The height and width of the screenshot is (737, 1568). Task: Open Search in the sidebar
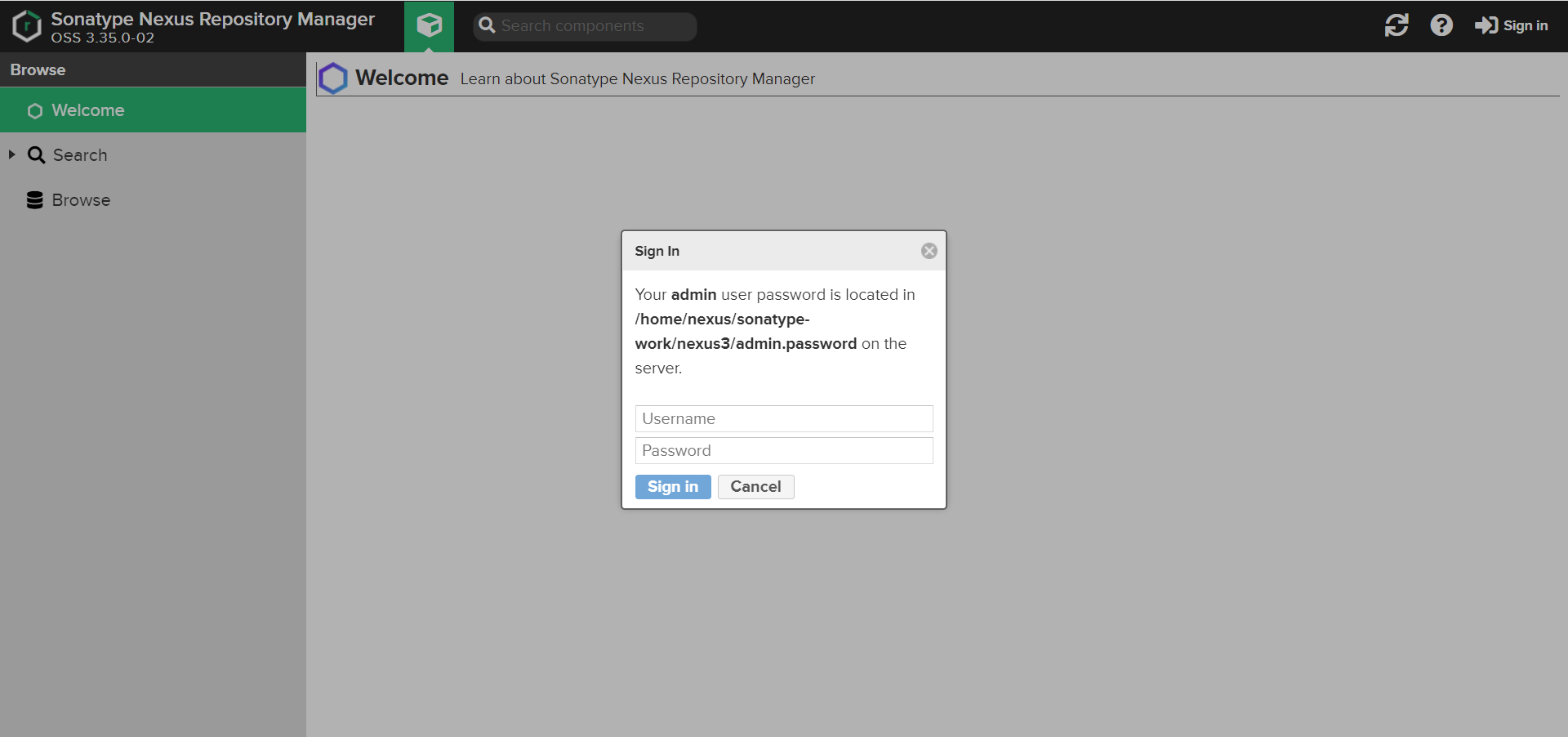(x=153, y=155)
